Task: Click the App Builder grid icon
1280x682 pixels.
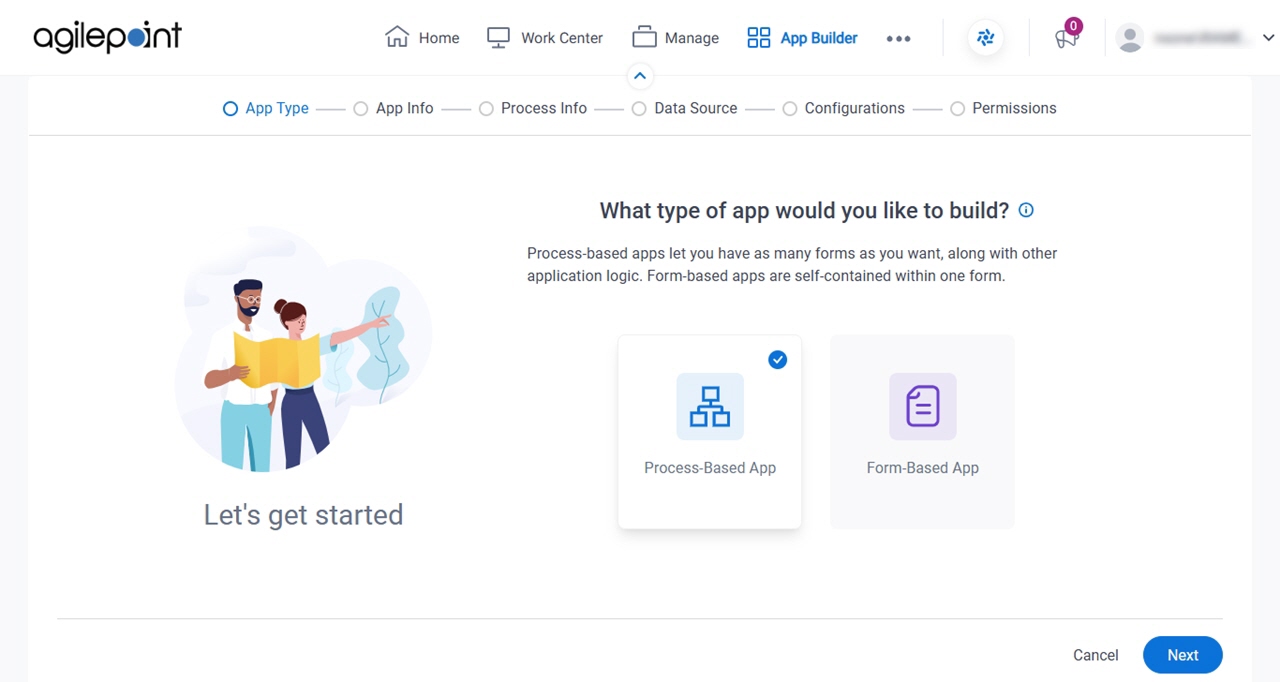Action: click(x=759, y=38)
